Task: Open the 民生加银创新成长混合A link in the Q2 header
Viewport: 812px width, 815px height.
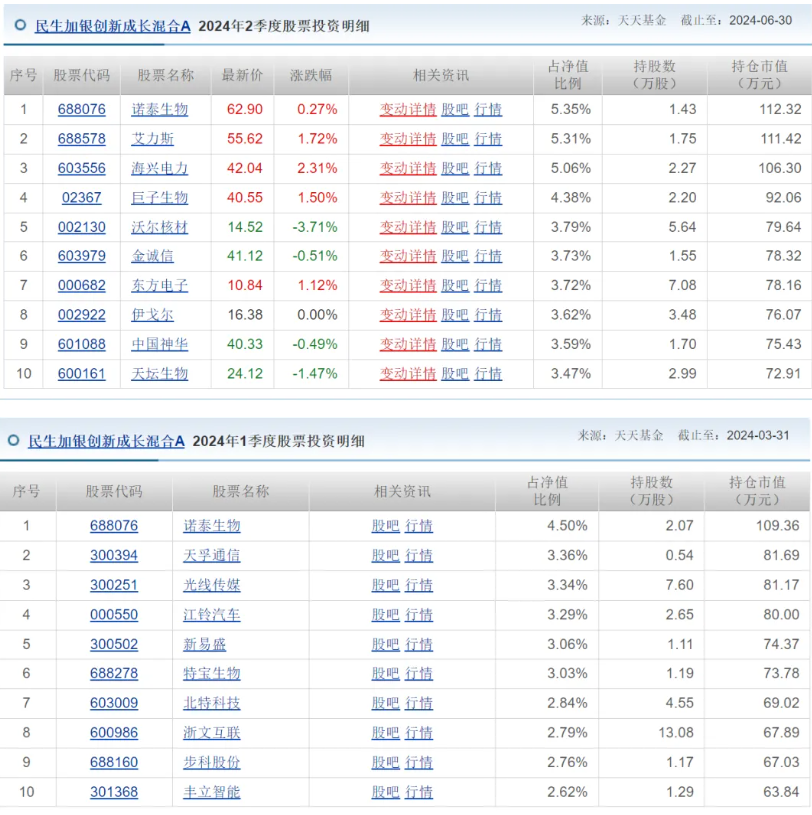Action: click(x=113, y=26)
